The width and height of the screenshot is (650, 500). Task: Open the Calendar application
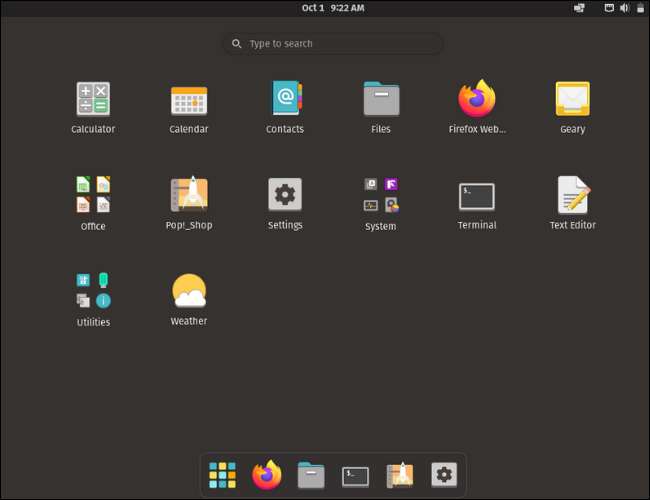coord(189,100)
